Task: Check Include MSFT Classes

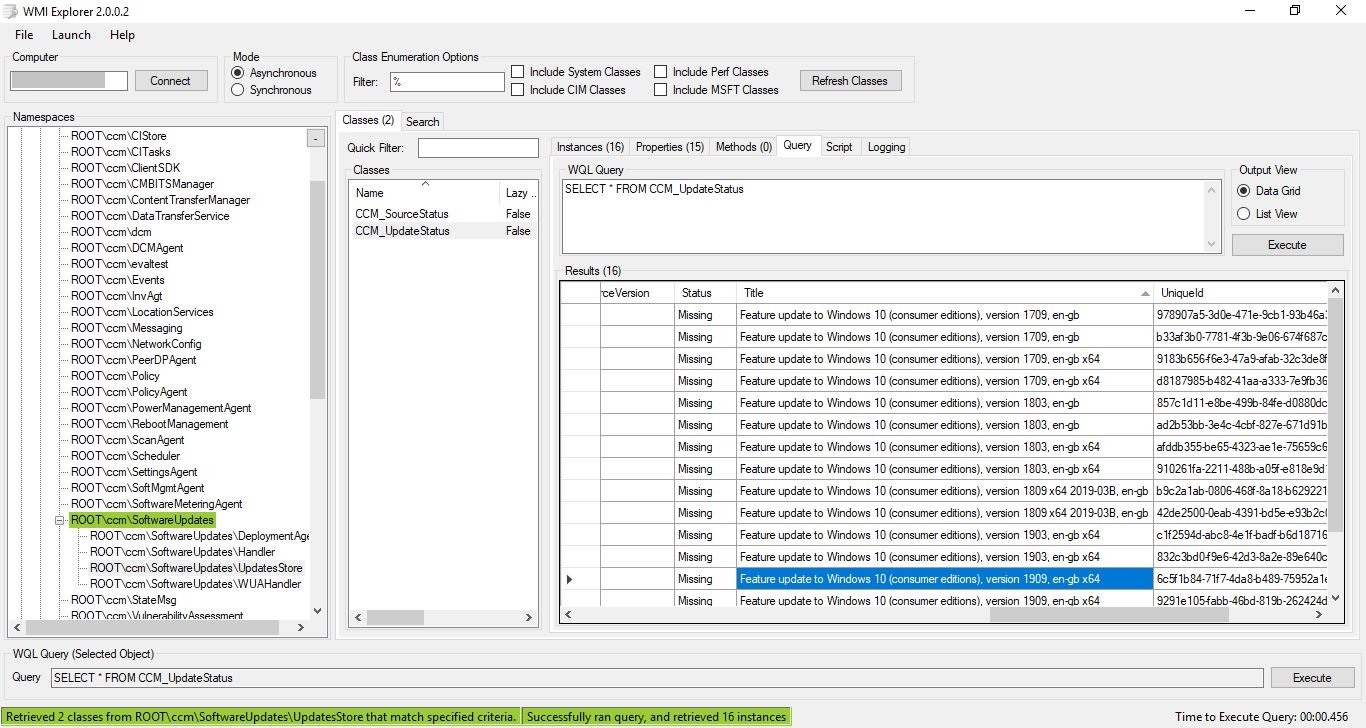Action: pos(660,89)
